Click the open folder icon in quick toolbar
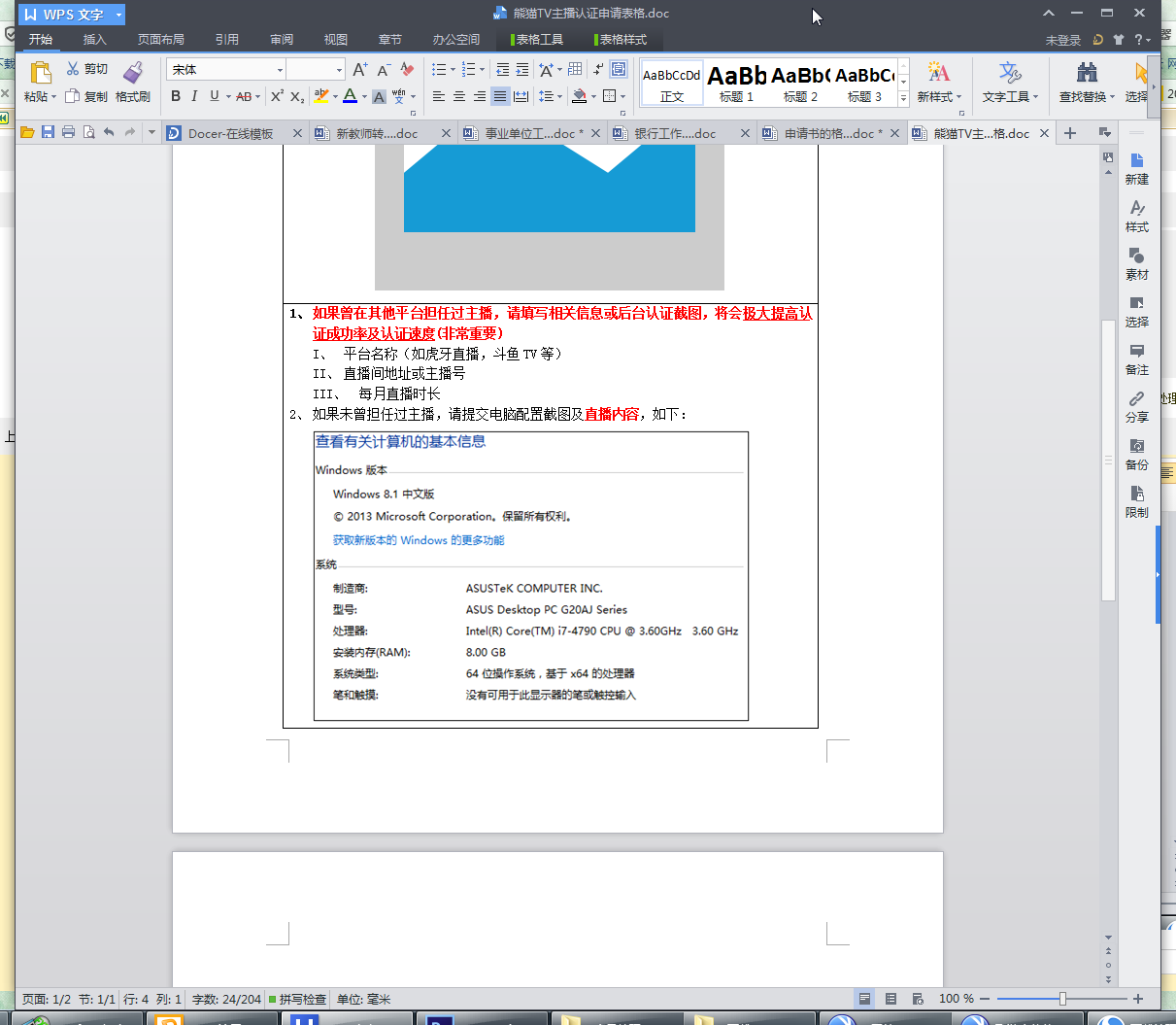Image resolution: width=1176 pixels, height=1025 pixels. tap(27, 132)
